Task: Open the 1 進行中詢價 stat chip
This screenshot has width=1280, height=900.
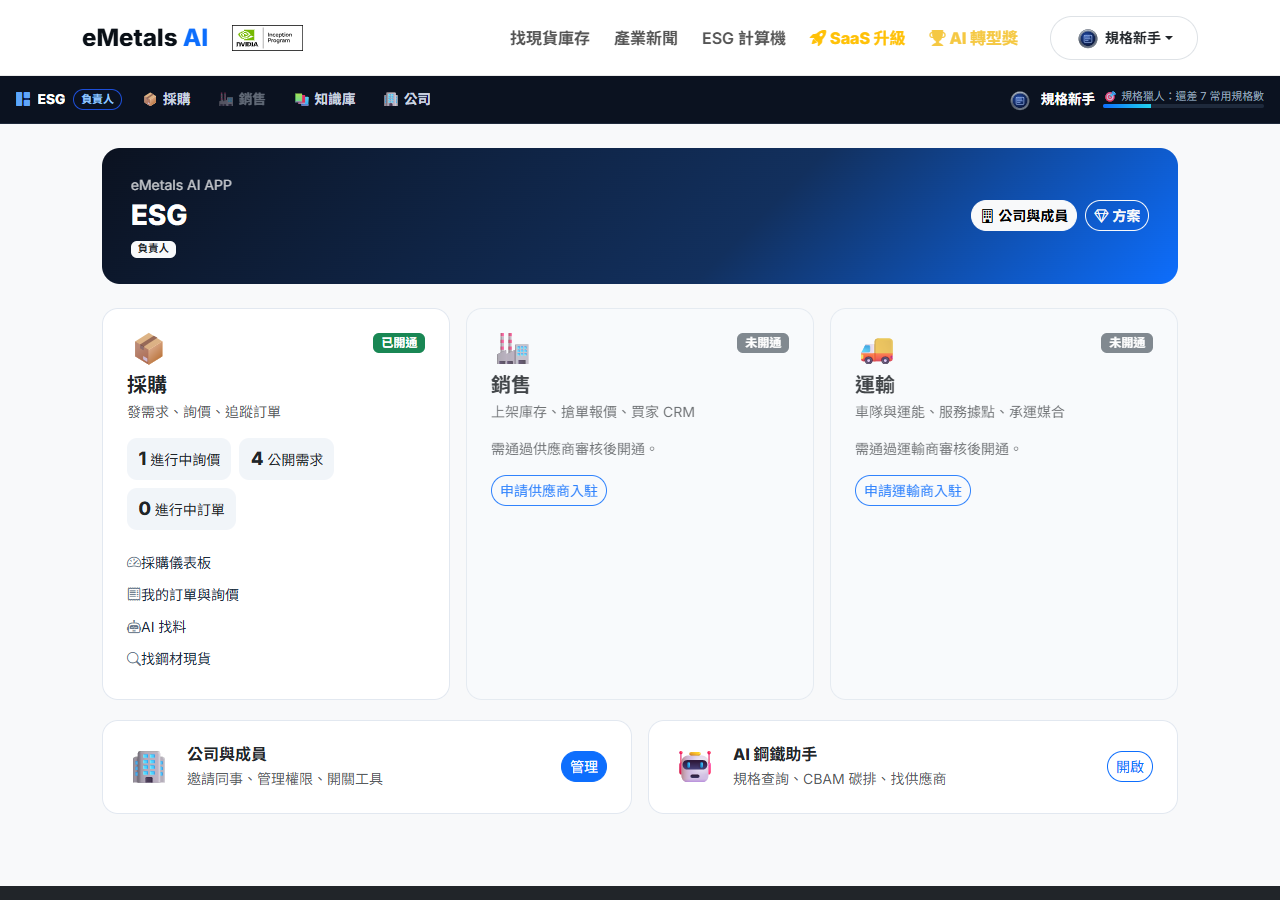Action: point(179,459)
